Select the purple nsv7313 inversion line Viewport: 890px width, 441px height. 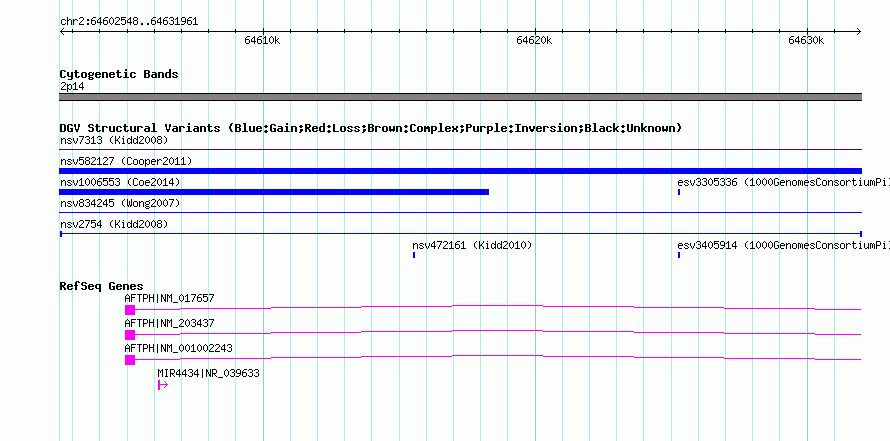pyautogui.click(x=460, y=149)
